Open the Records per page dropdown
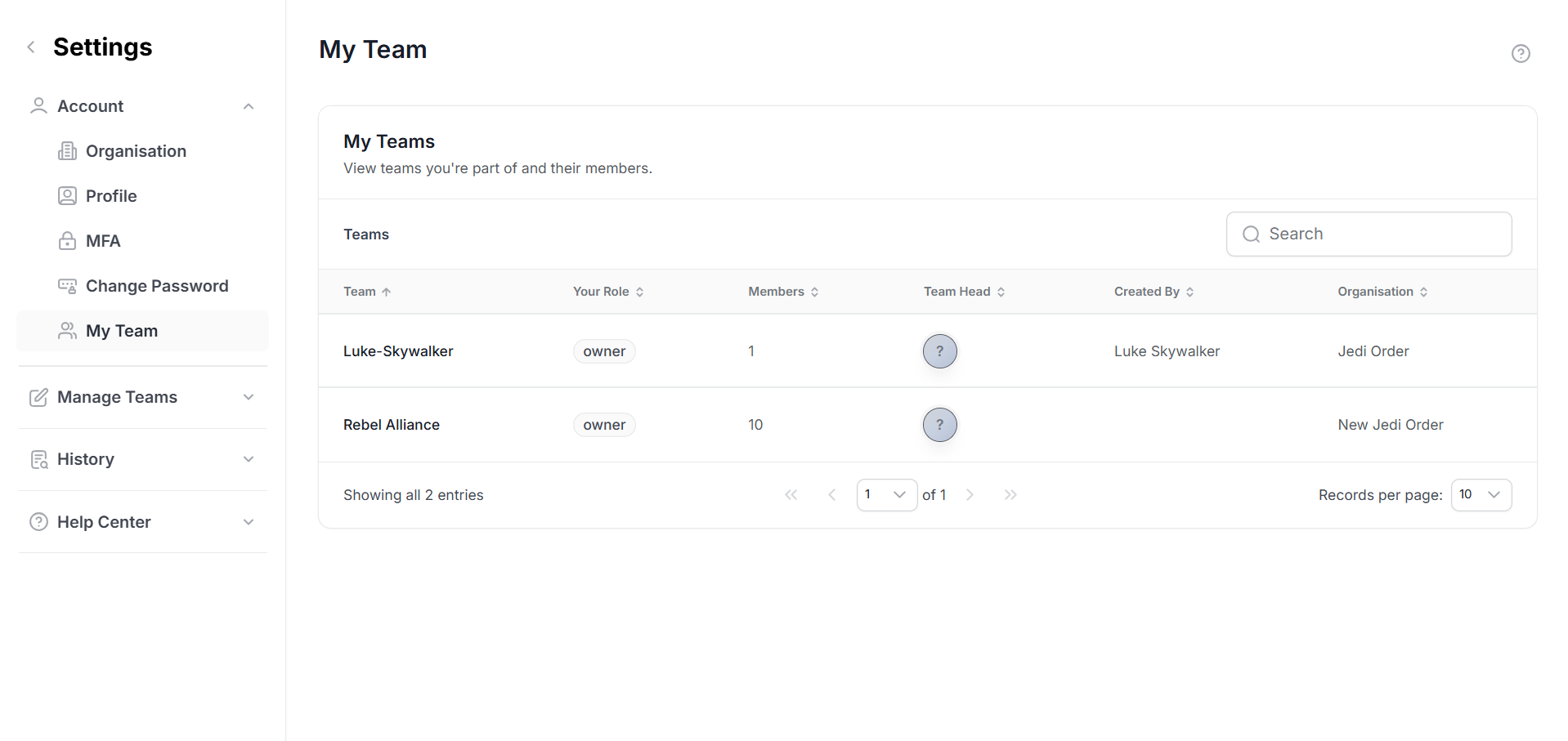 (x=1481, y=495)
